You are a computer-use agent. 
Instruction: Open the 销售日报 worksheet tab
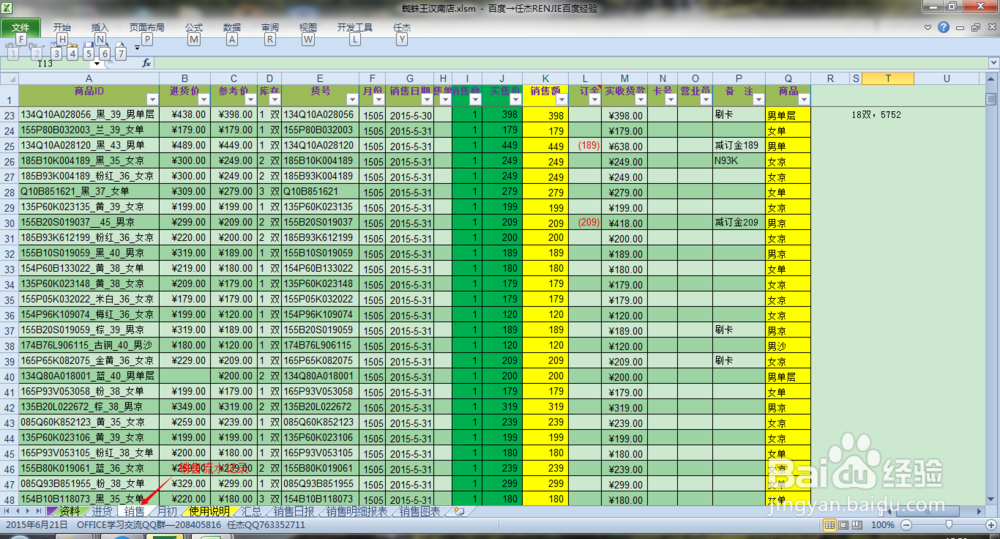pyautogui.click(x=293, y=511)
